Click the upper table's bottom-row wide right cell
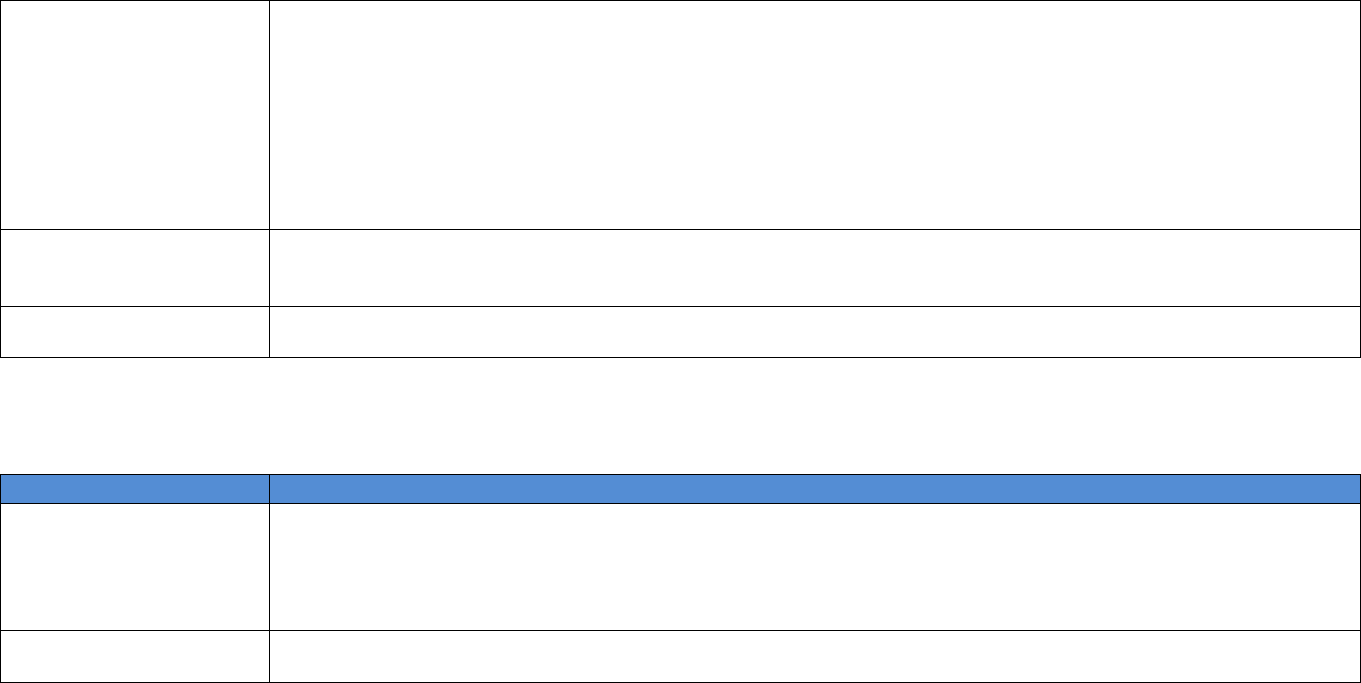The image size is (1361, 683). pyautogui.click(x=814, y=331)
